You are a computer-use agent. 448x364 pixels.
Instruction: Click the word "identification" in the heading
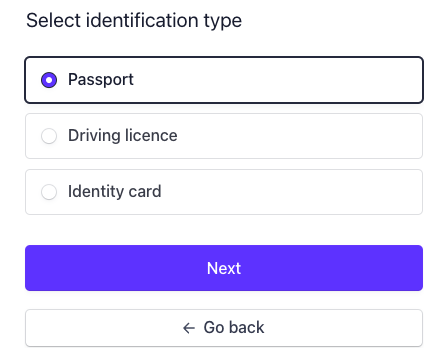(x=142, y=20)
